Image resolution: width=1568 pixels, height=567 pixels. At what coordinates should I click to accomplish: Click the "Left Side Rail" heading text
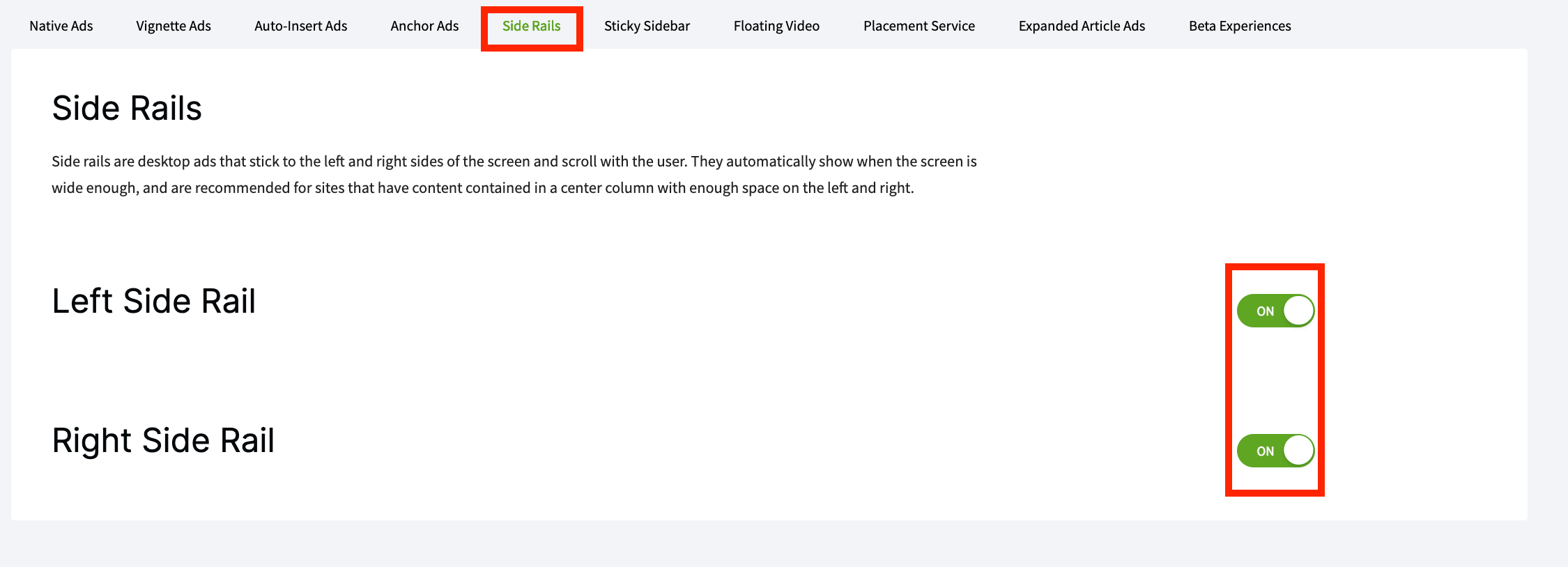click(x=154, y=302)
